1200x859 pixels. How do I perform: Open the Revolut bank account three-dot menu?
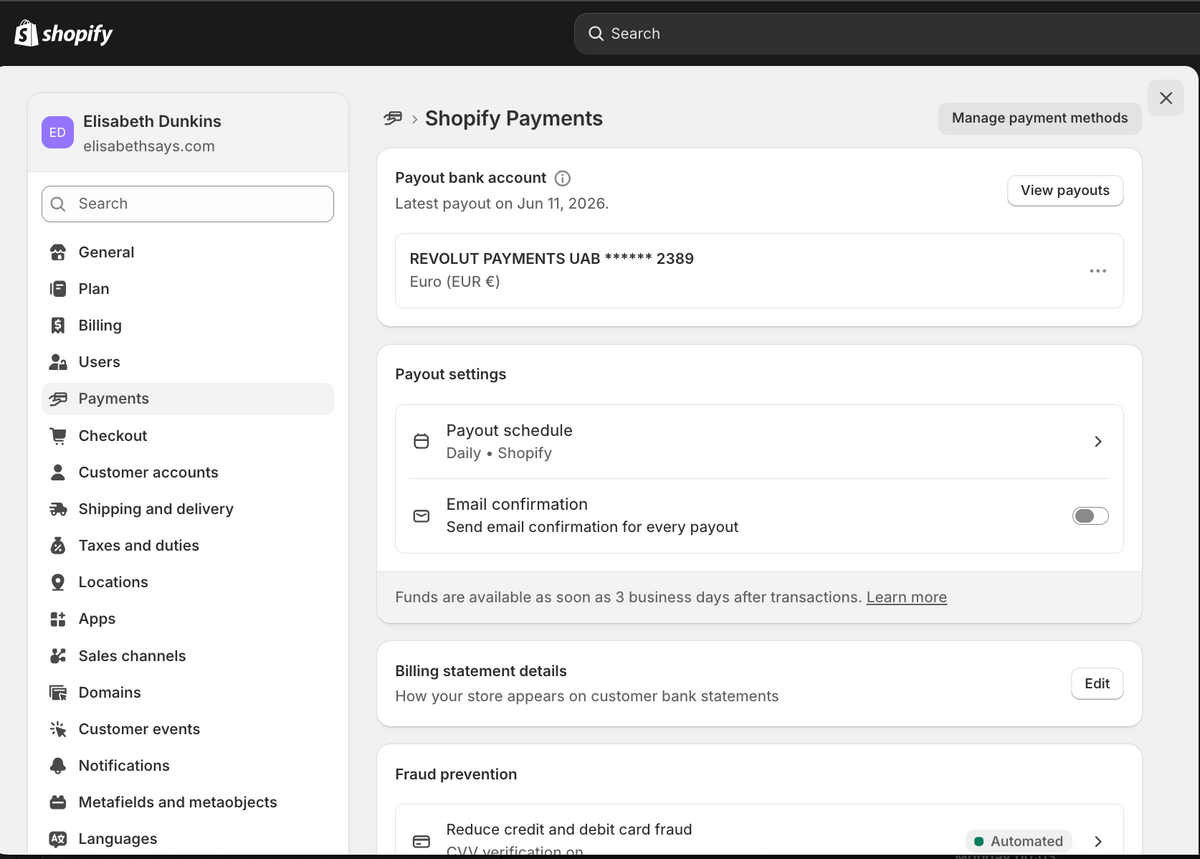point(1098,271)
